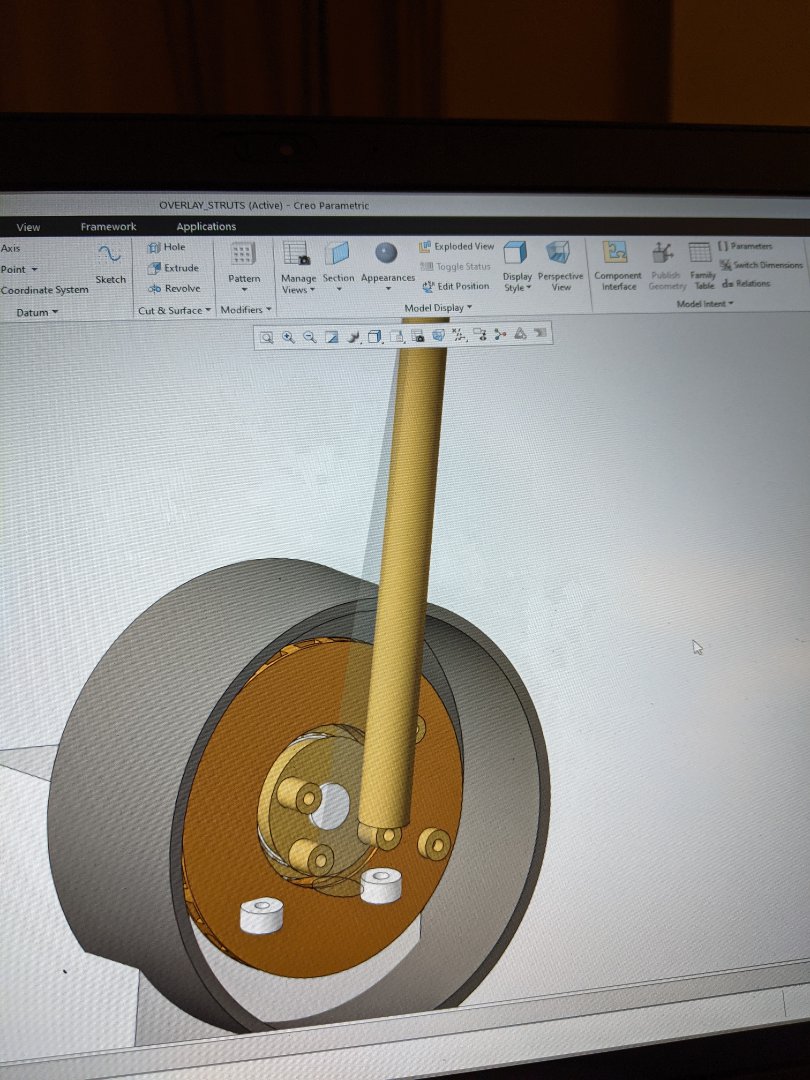Click the wireframe cube display style icon
810x1080 pixels.
click(x=375, y=337)
